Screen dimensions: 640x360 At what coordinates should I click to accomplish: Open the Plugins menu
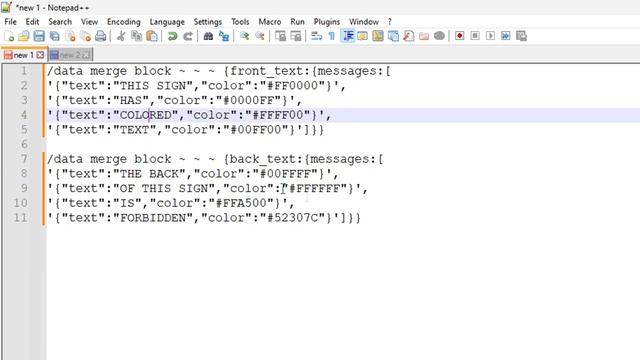[x=327, y=22]
